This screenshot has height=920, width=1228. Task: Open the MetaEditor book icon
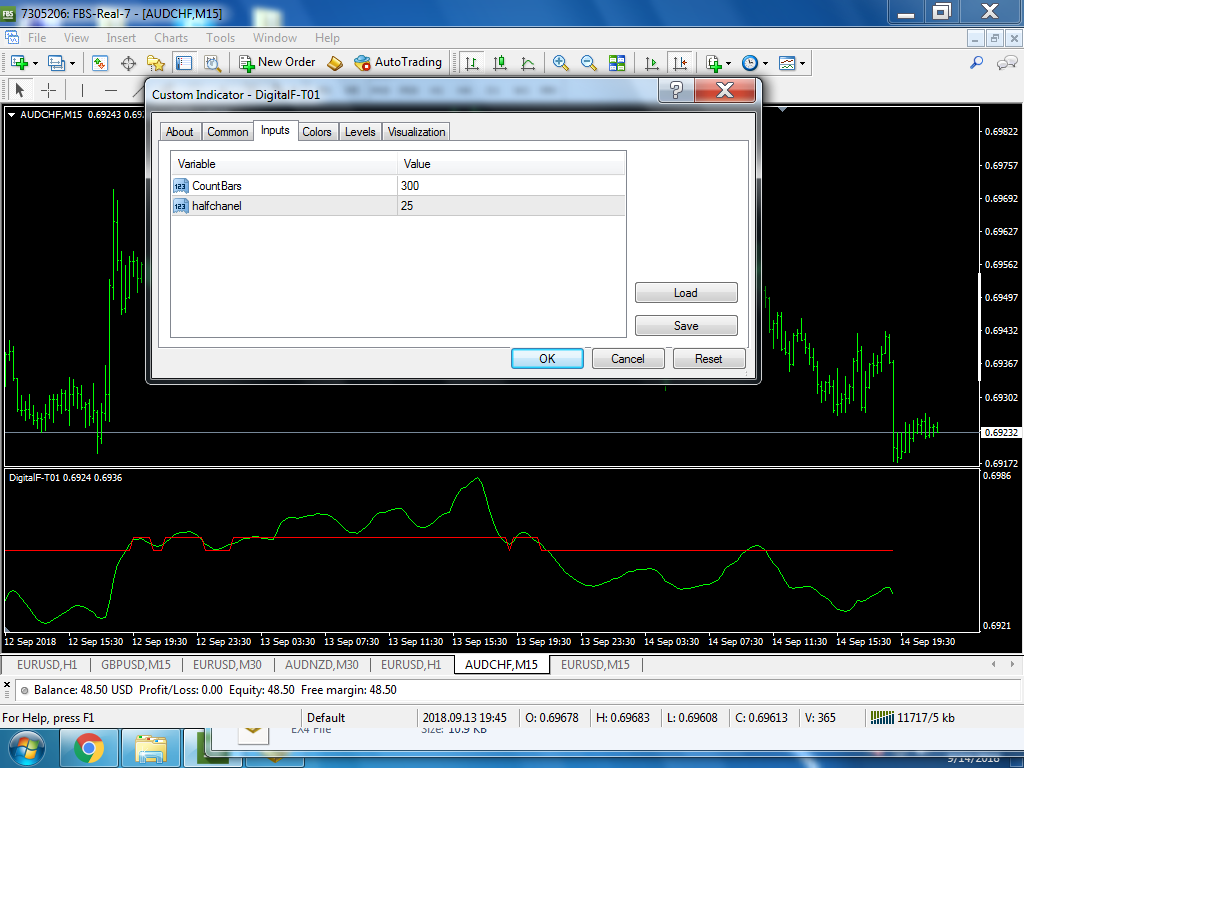(335, 62)
